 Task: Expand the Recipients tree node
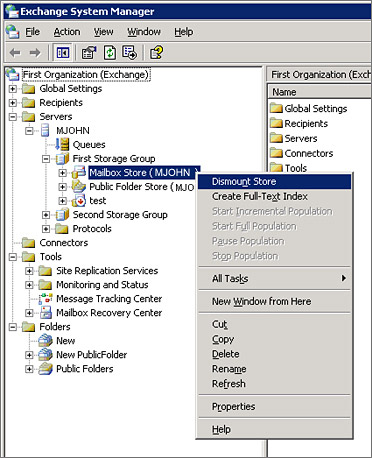13,103
